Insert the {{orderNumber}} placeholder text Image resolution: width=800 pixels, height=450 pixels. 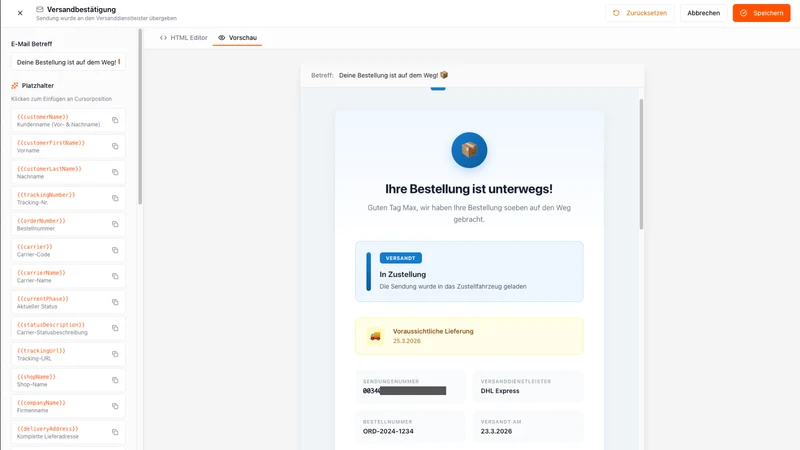[x=41, y=221]
